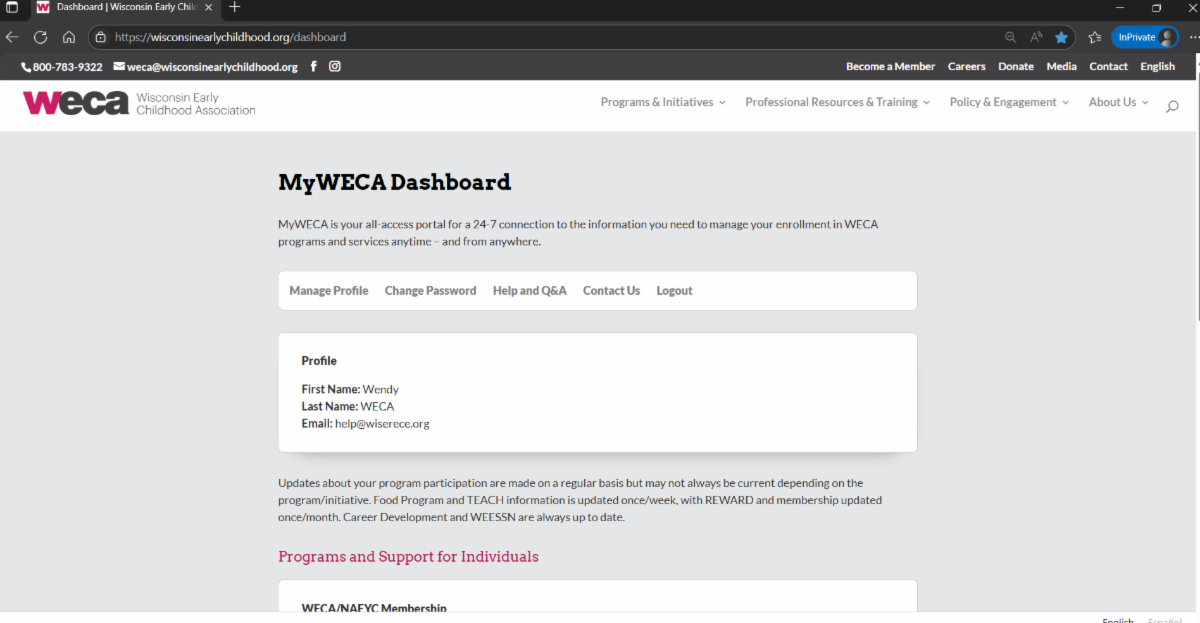Open Donate link in top bar
1200x623 pixels.
point(1016,67)
